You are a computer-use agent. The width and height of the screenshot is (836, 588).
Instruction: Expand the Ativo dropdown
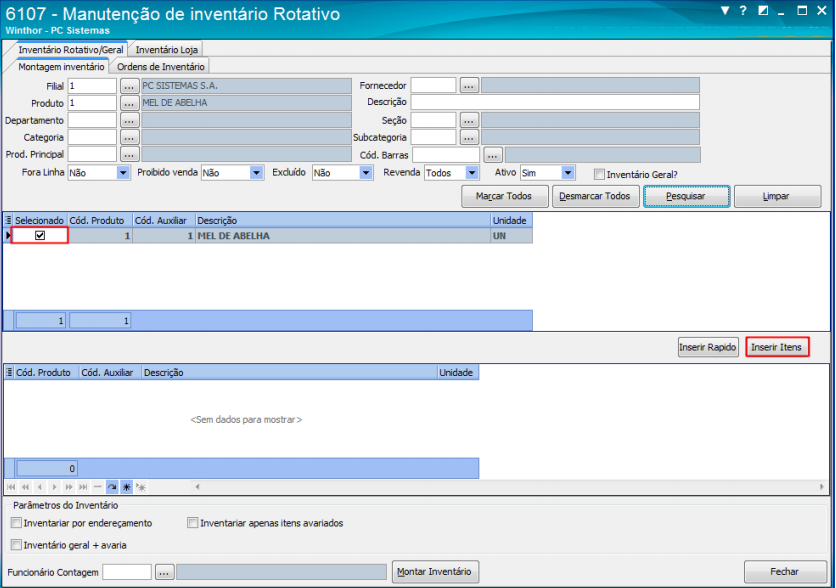568,173
